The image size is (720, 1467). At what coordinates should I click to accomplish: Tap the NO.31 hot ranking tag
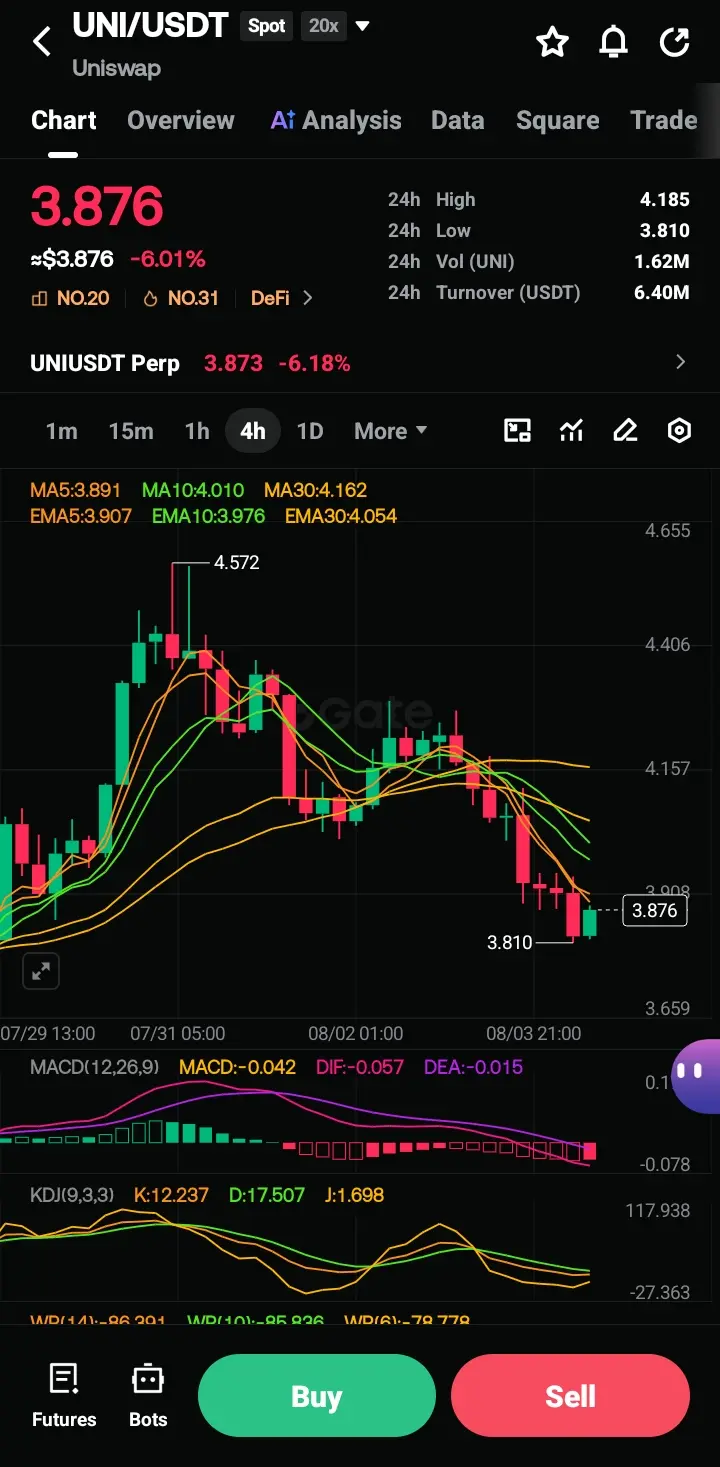pyautogui.click(x=181, y=298)
